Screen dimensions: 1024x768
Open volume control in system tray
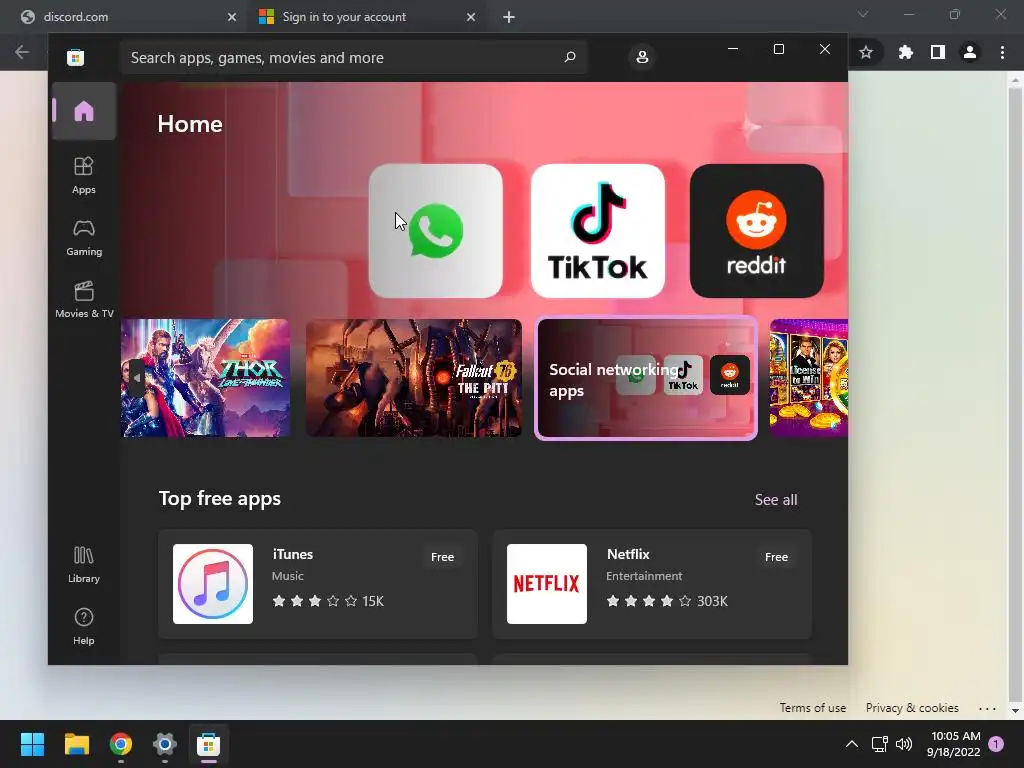(904, 744)
